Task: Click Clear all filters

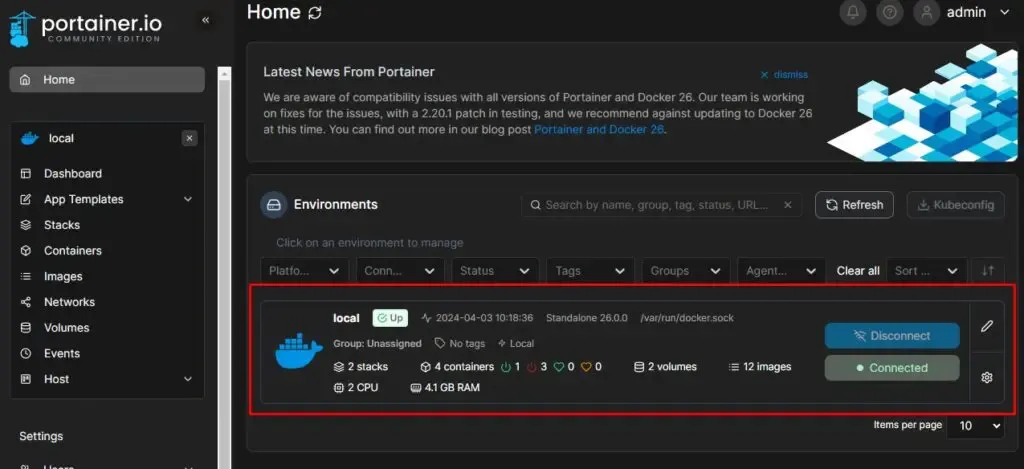Action: (x=858, y=270)
